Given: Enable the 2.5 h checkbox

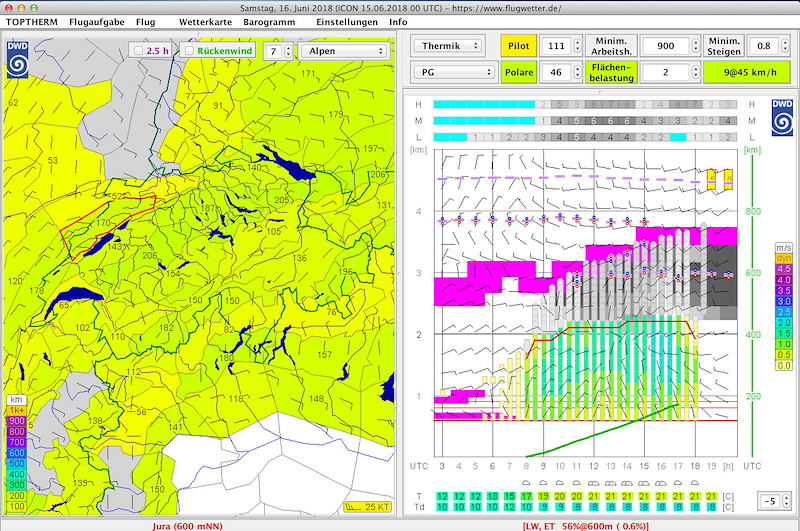Looking at the screenshot, I should point(138,50).
